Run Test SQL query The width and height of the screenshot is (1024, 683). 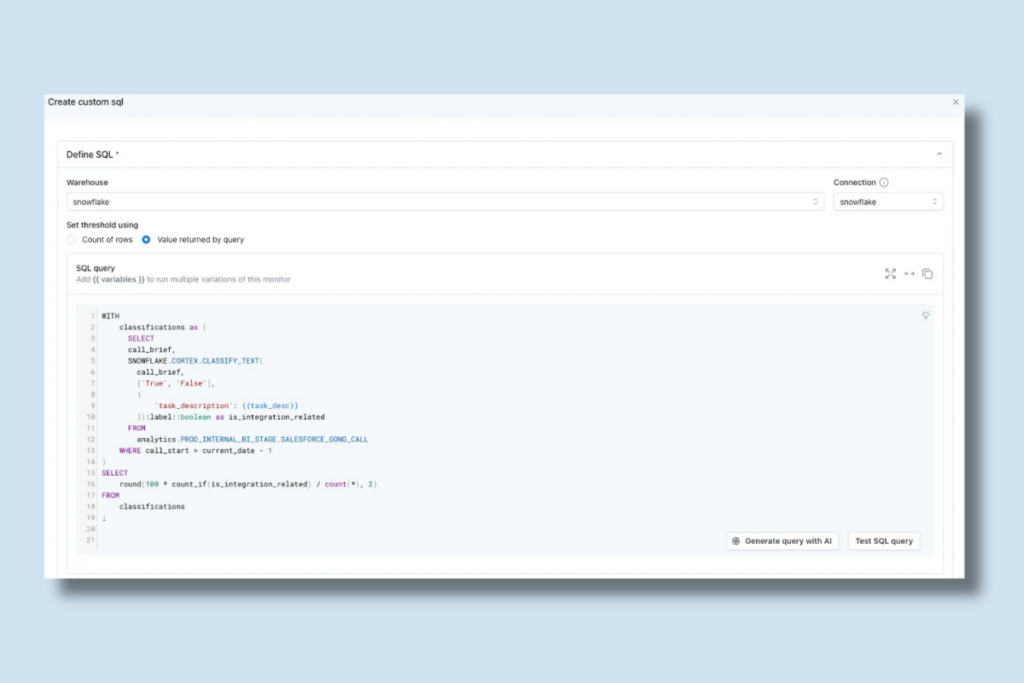[884, 541]
